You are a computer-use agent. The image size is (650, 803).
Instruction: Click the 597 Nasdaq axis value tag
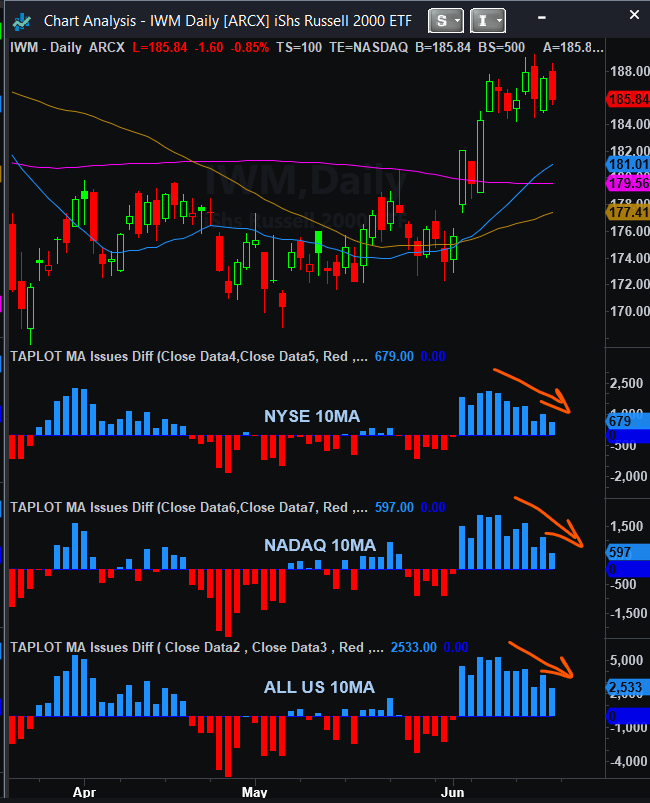coord(628,552)
